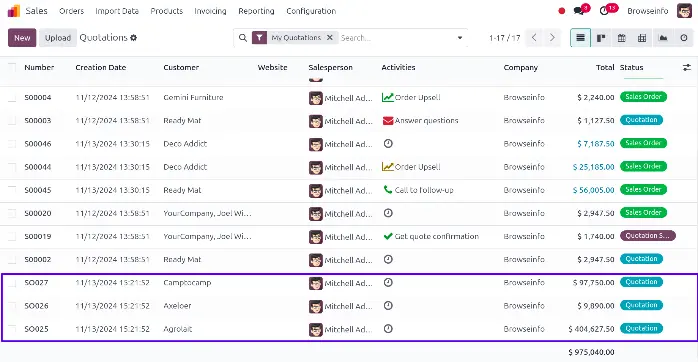Check the checkbox for order S00004
Viewport: 698px width, 362px height.
tap(12, 98)
